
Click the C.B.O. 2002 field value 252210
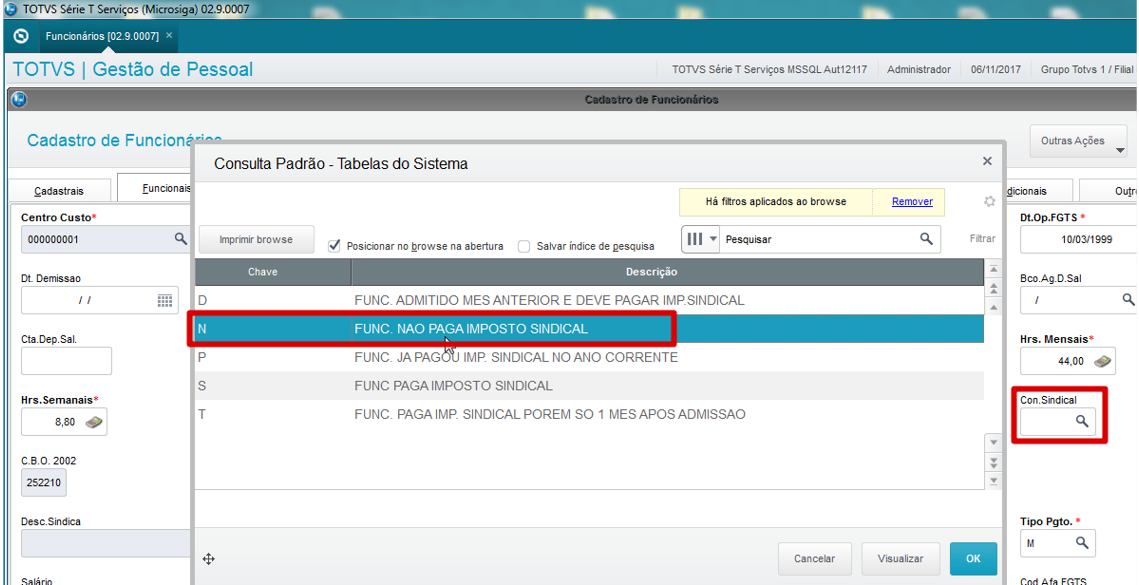[44, 483]
